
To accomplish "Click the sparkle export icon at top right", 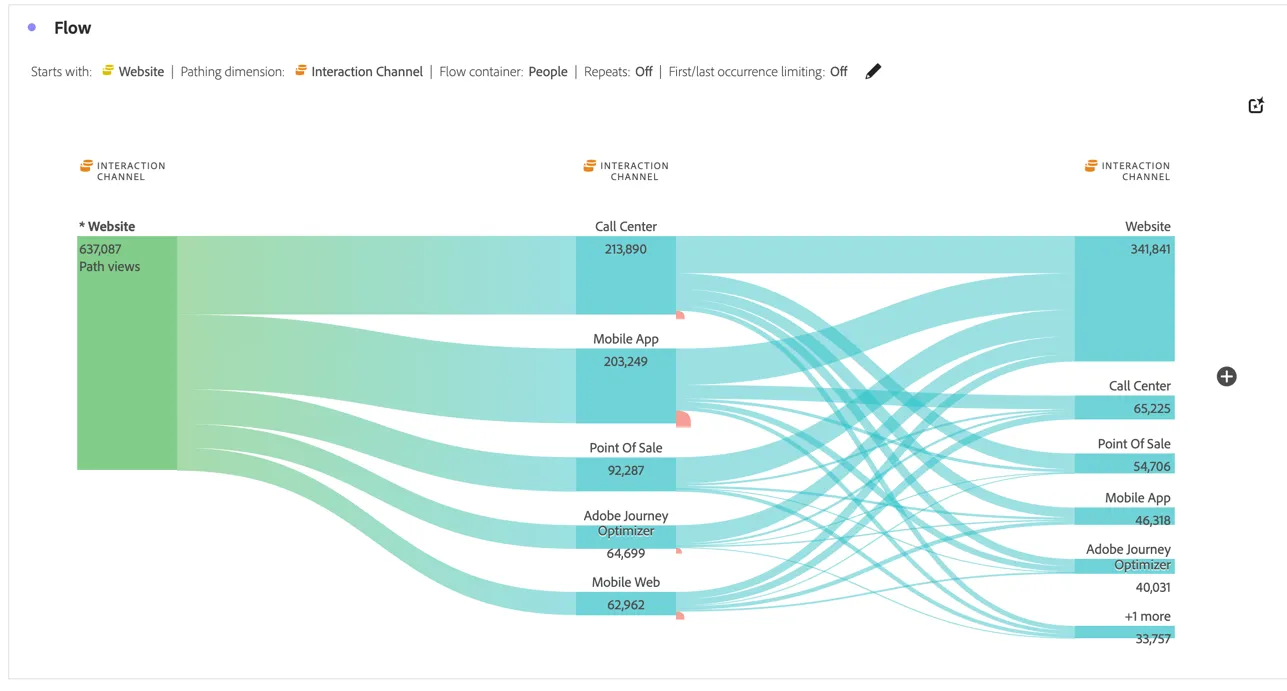I will coord(1257,105).
